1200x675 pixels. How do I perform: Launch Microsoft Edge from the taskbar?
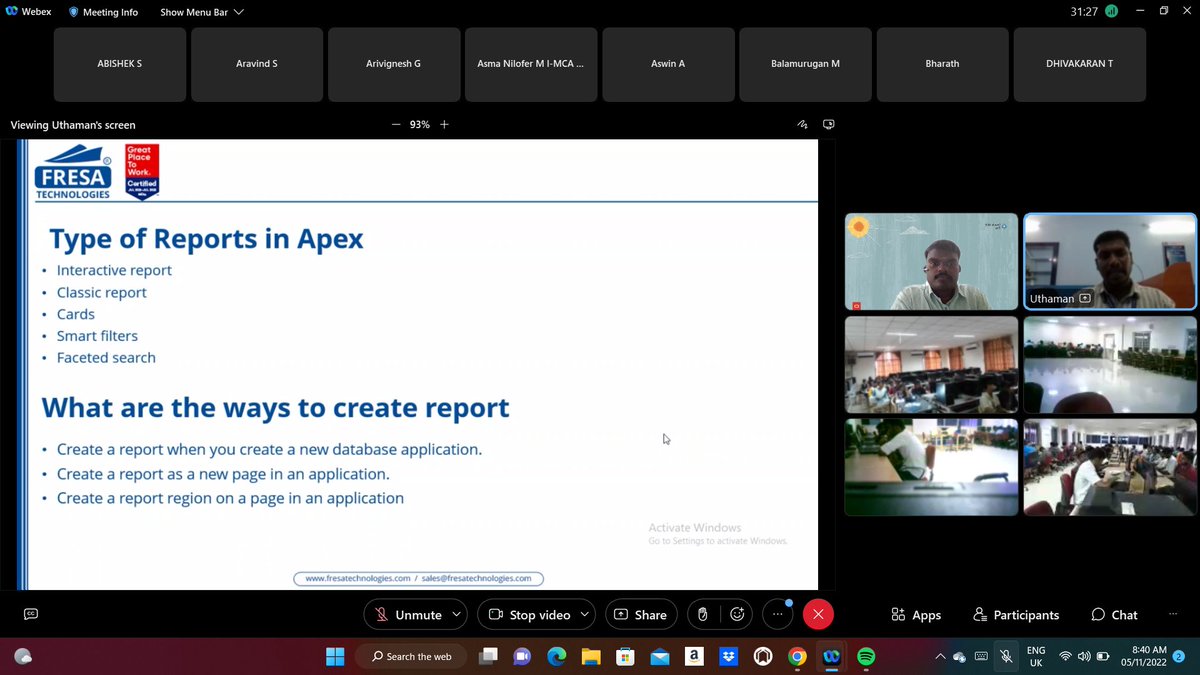pyautogui.click(x=556, y=656)
